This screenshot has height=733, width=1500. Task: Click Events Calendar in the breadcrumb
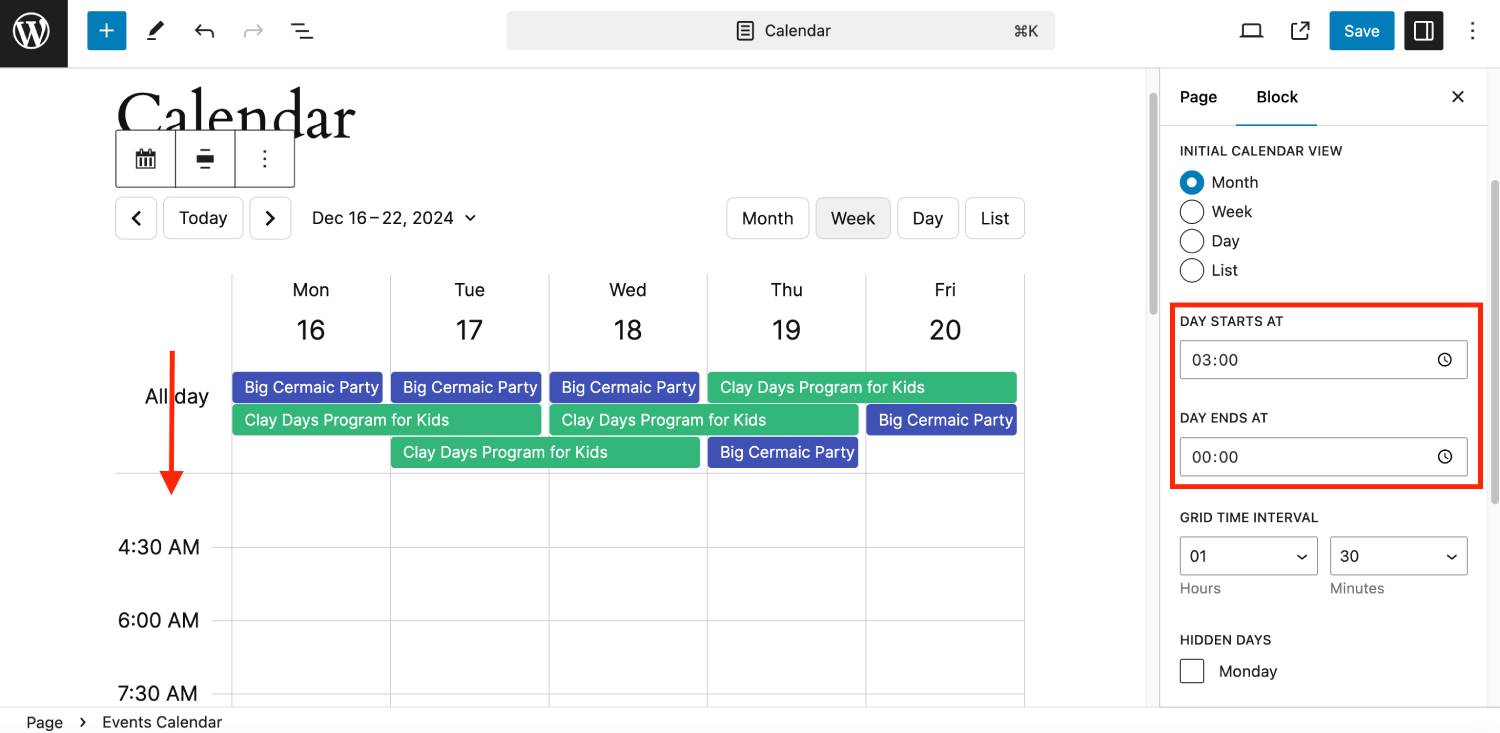[x=162, y=722]
